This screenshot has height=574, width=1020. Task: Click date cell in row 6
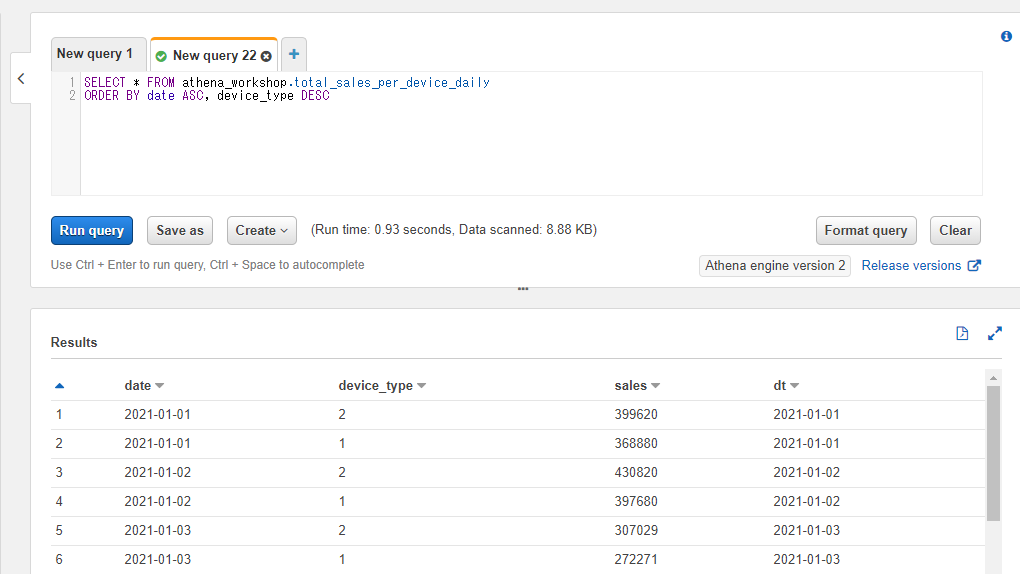pos(157,559)
